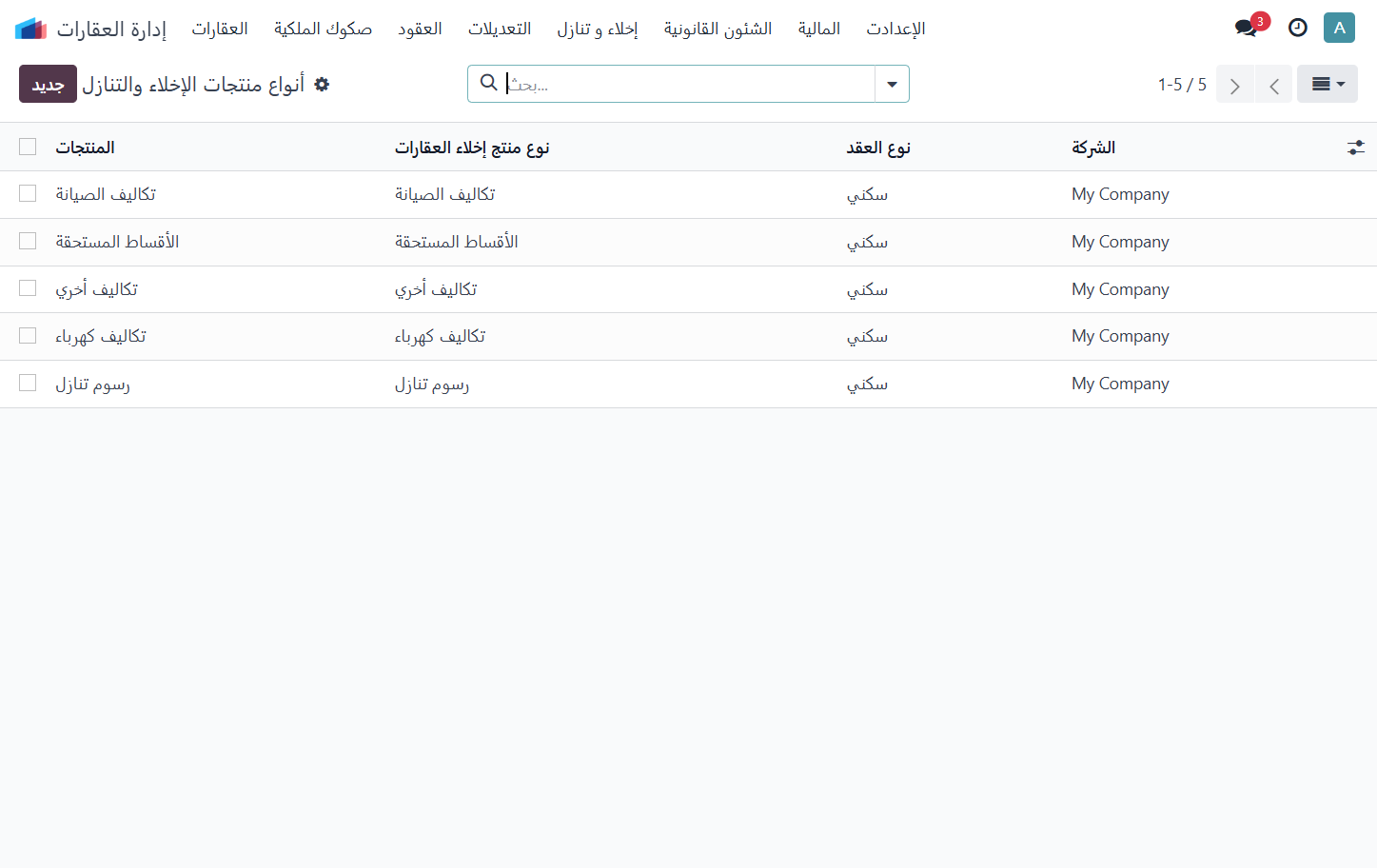Open the صكوك الملكية menu

[323, 29]
